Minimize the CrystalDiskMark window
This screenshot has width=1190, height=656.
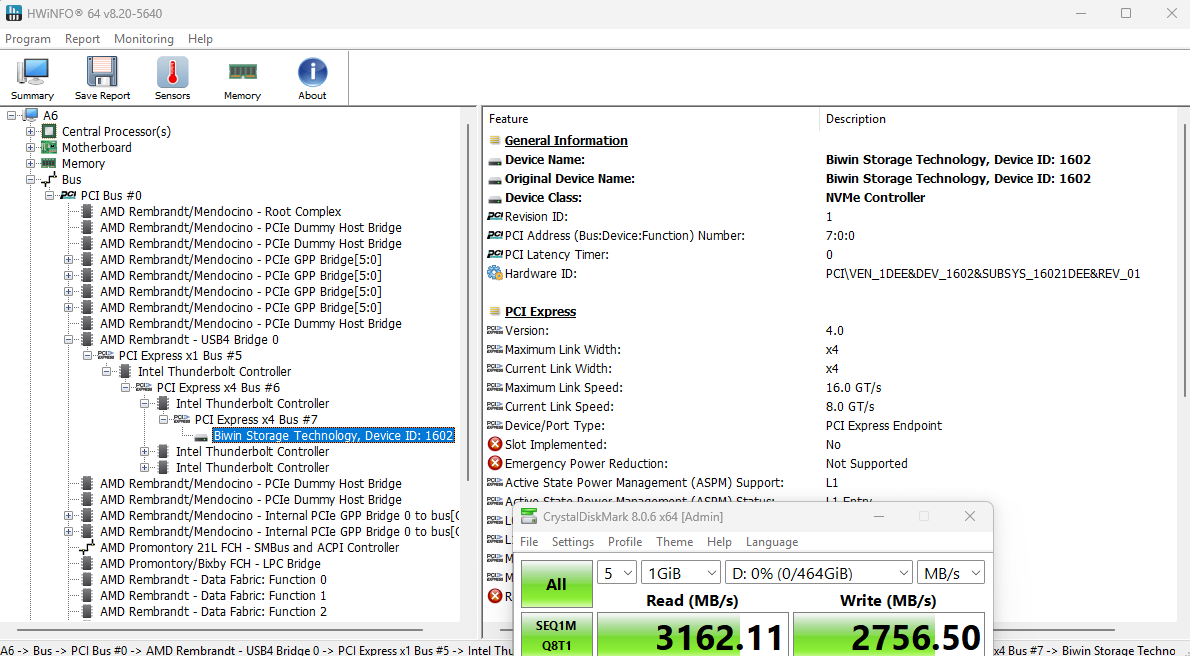click(x=879, y=516)
